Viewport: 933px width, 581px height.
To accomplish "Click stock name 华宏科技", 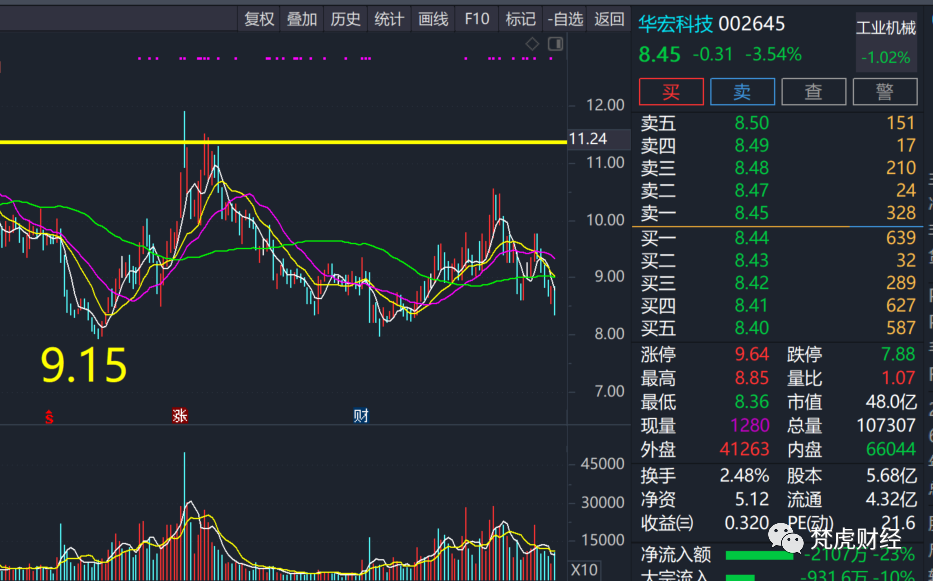I will [x=675, y=24].
